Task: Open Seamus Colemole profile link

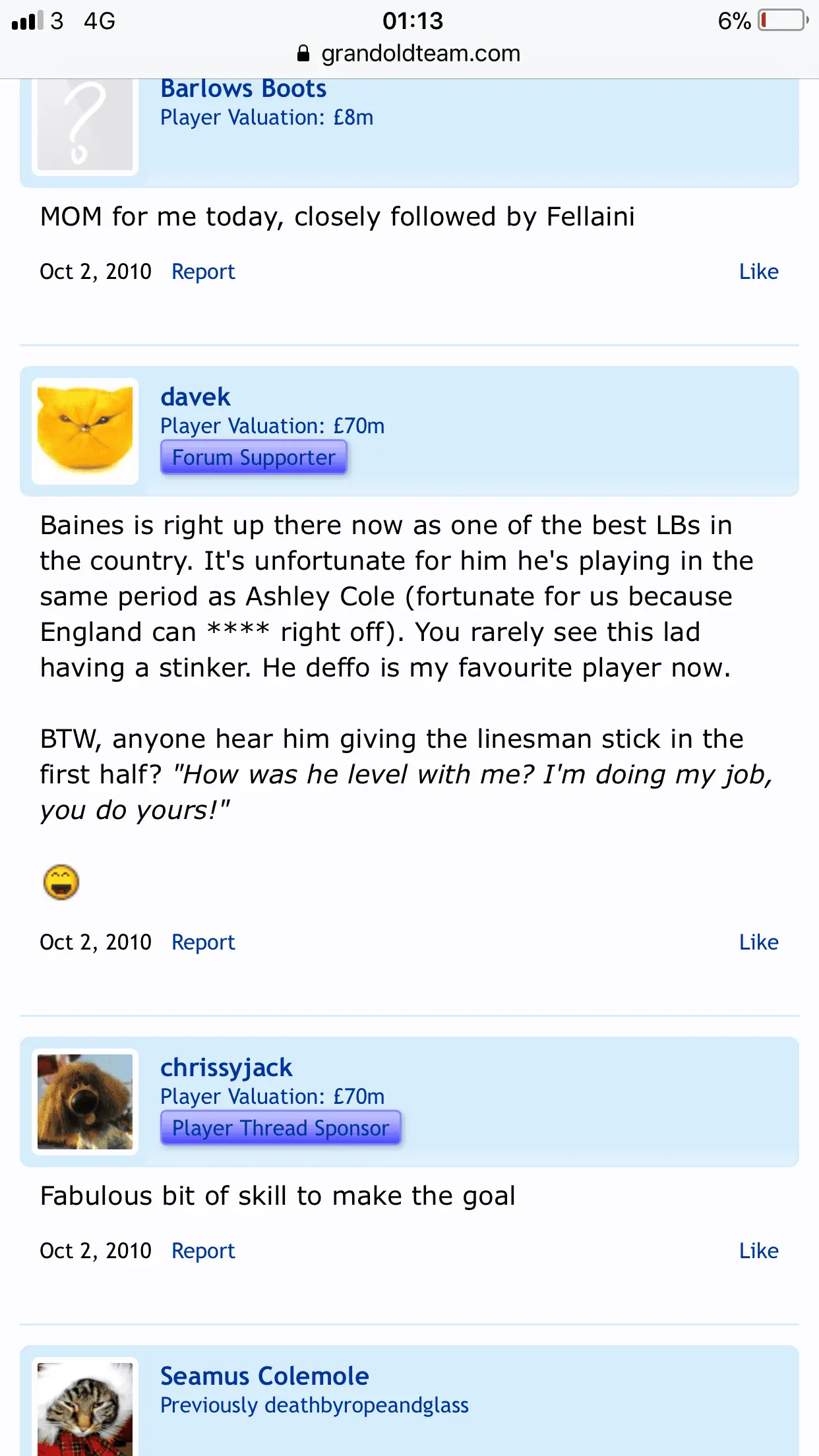Action: 264,1376
